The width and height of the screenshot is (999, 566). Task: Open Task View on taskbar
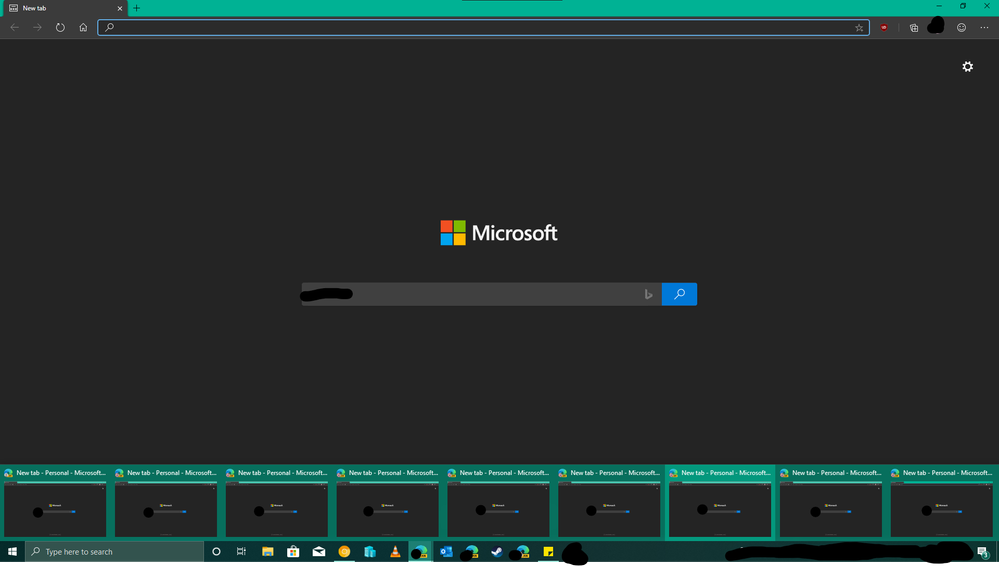click(241, 551)
